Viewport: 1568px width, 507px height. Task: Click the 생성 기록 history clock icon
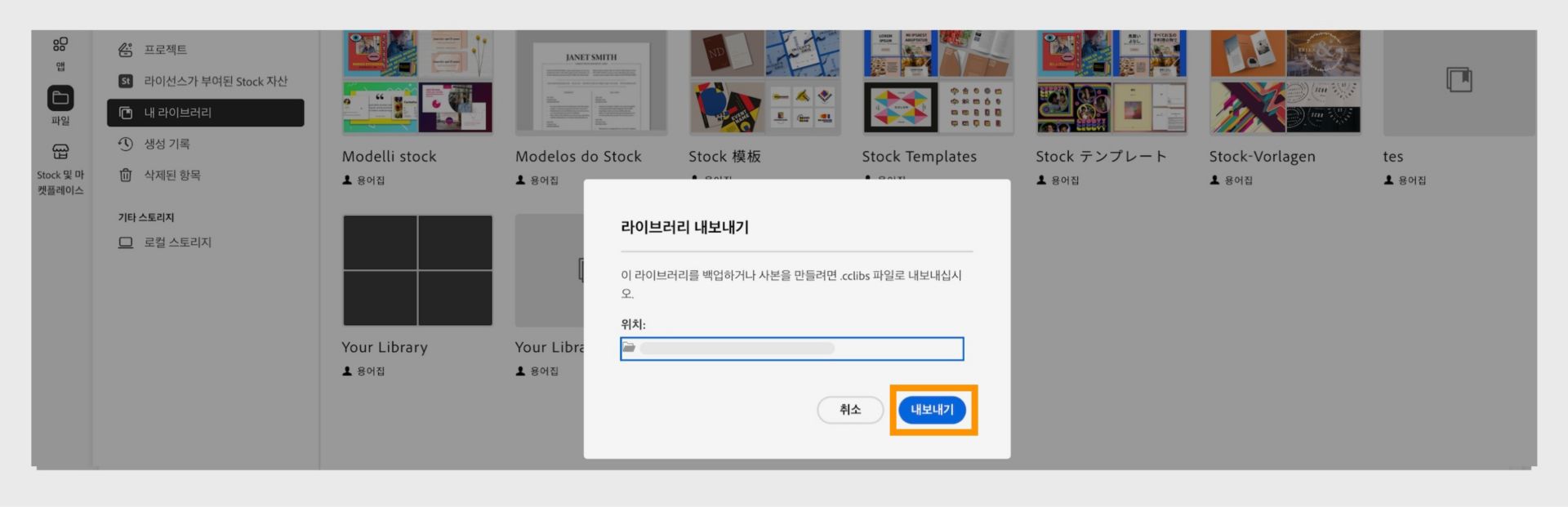pyautogui.click(x=126, y=144)
